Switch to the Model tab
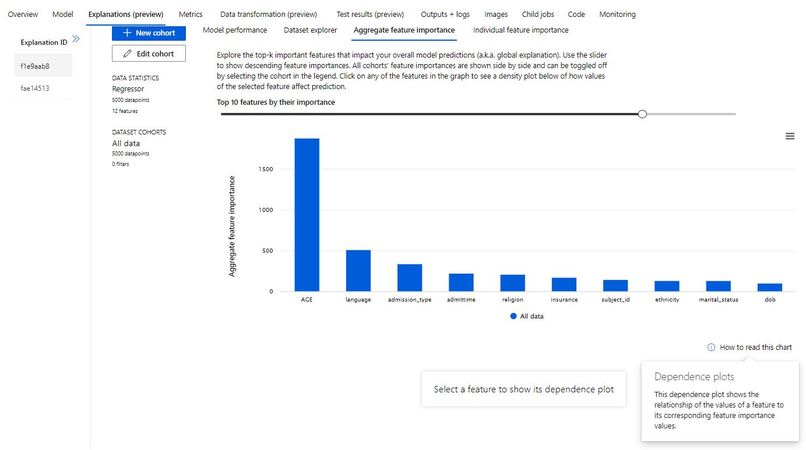Viewport: 806px width, 450px height. 63,14
